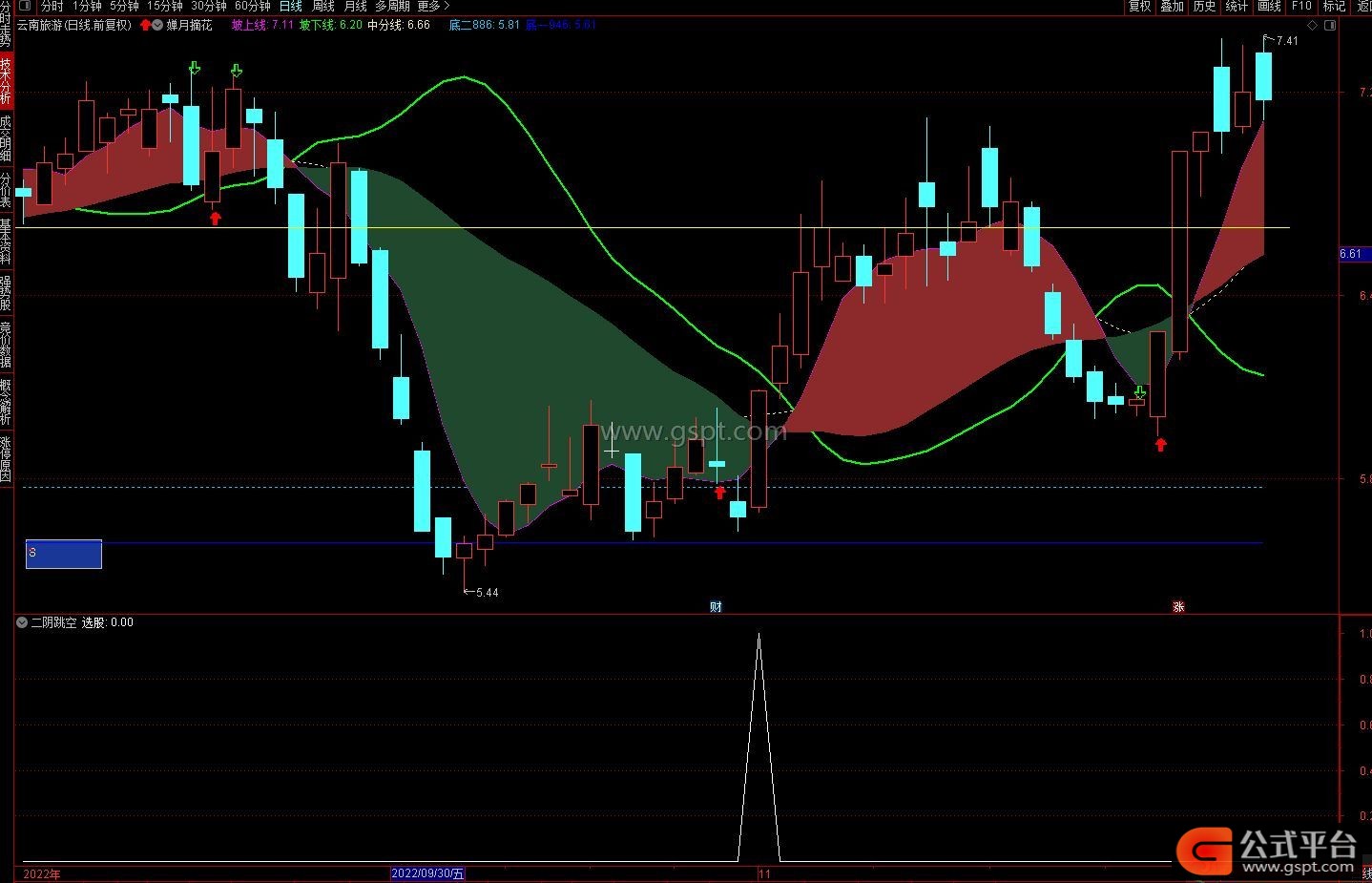This screenshot has height=883, width=1372.
Task: Click the 财 marker on the time axis
Action: 716,606
